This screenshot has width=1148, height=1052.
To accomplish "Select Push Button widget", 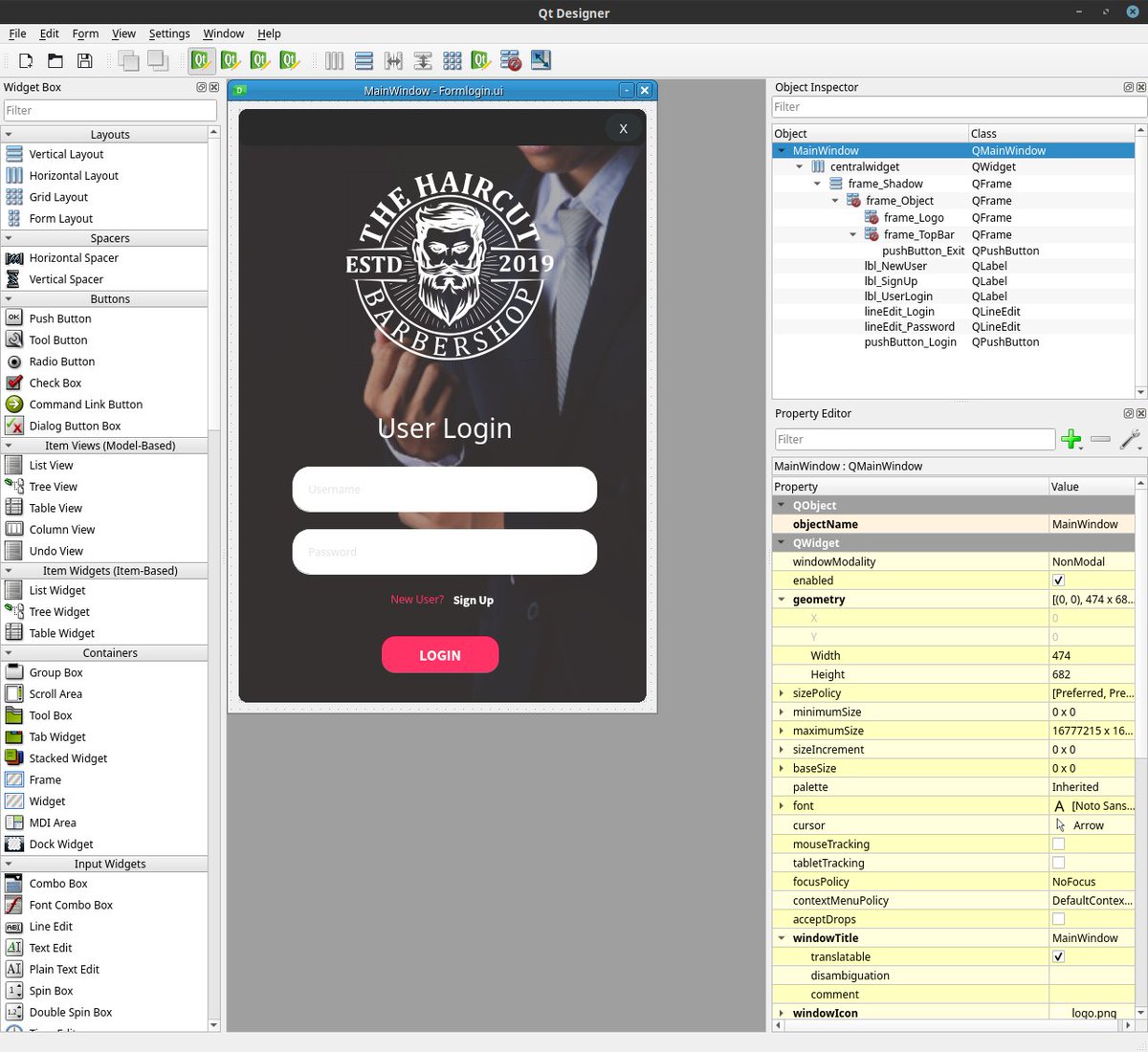I will 60,318.
